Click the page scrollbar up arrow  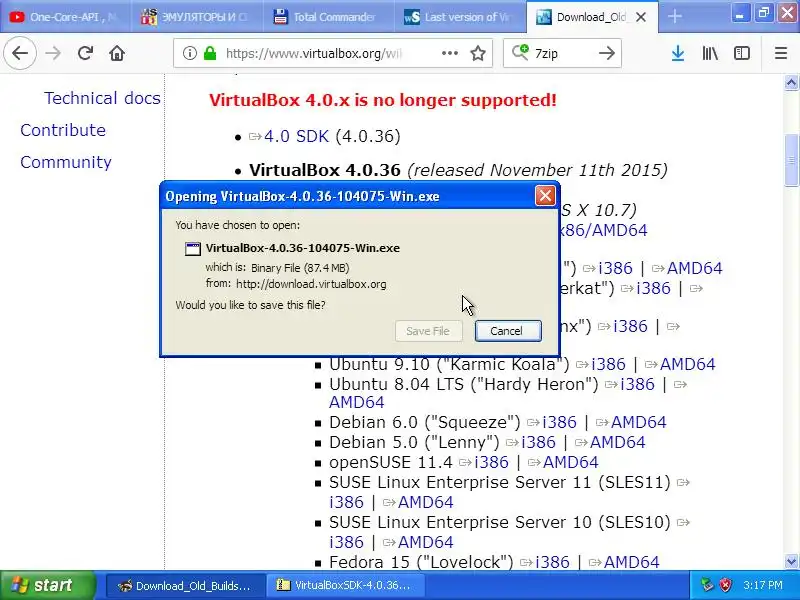pyautogui.click(x=791, y=83)
